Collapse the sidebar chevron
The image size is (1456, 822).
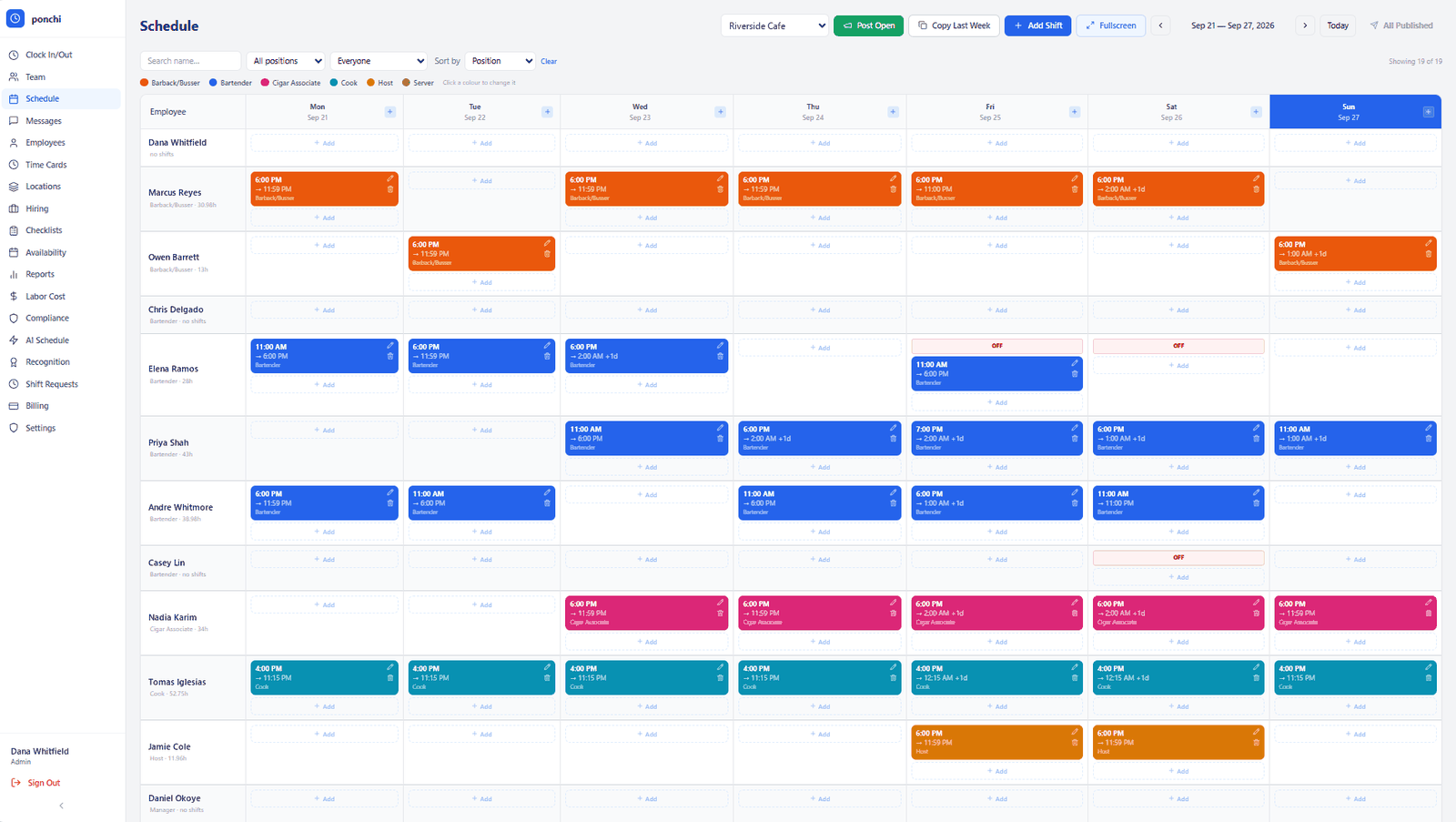(61, 806)
